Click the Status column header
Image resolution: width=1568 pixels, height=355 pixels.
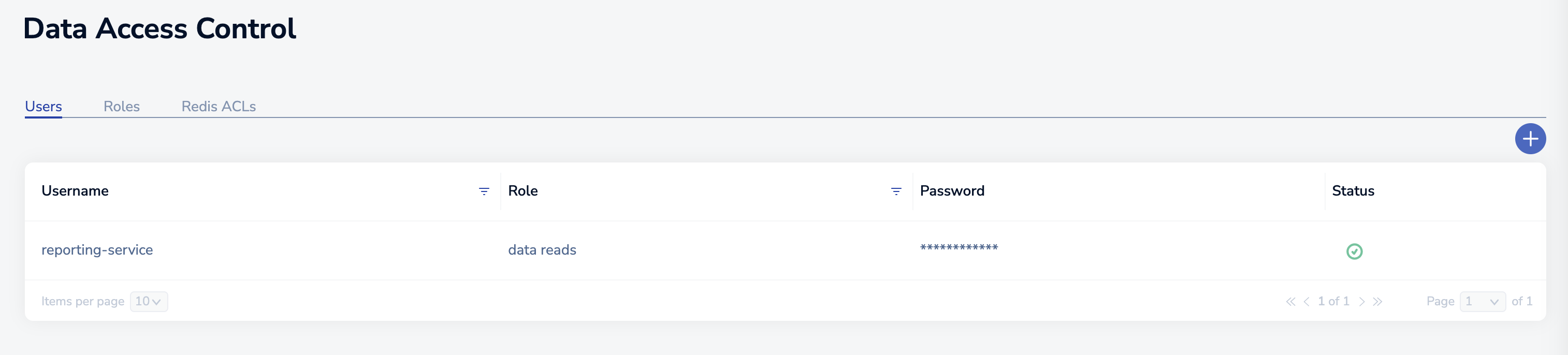[1352, 190]
